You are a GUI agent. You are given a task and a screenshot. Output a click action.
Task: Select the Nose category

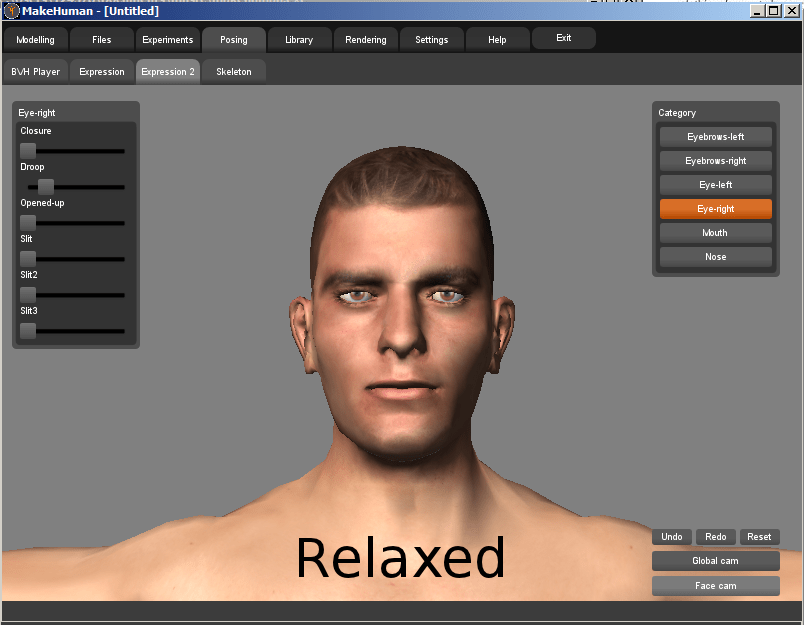click(715, 256)
